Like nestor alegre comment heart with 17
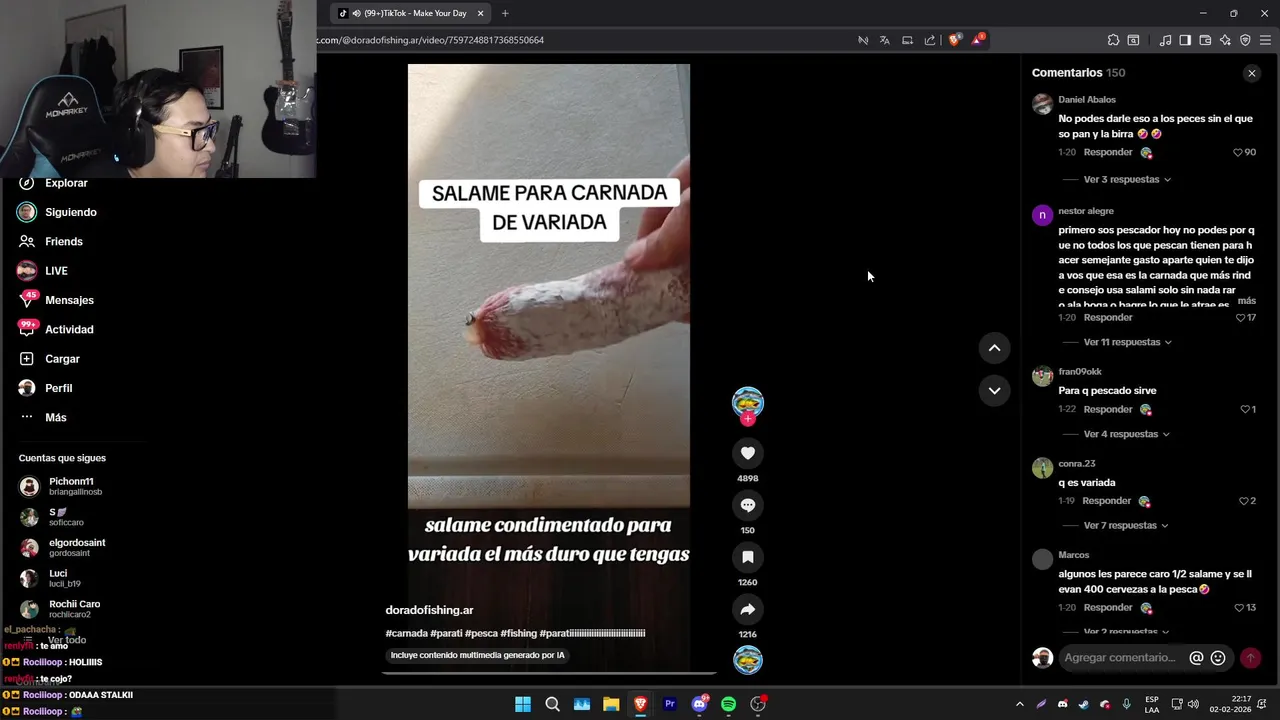Screen dimensions: 1280x720 (x=1240, y=318)
